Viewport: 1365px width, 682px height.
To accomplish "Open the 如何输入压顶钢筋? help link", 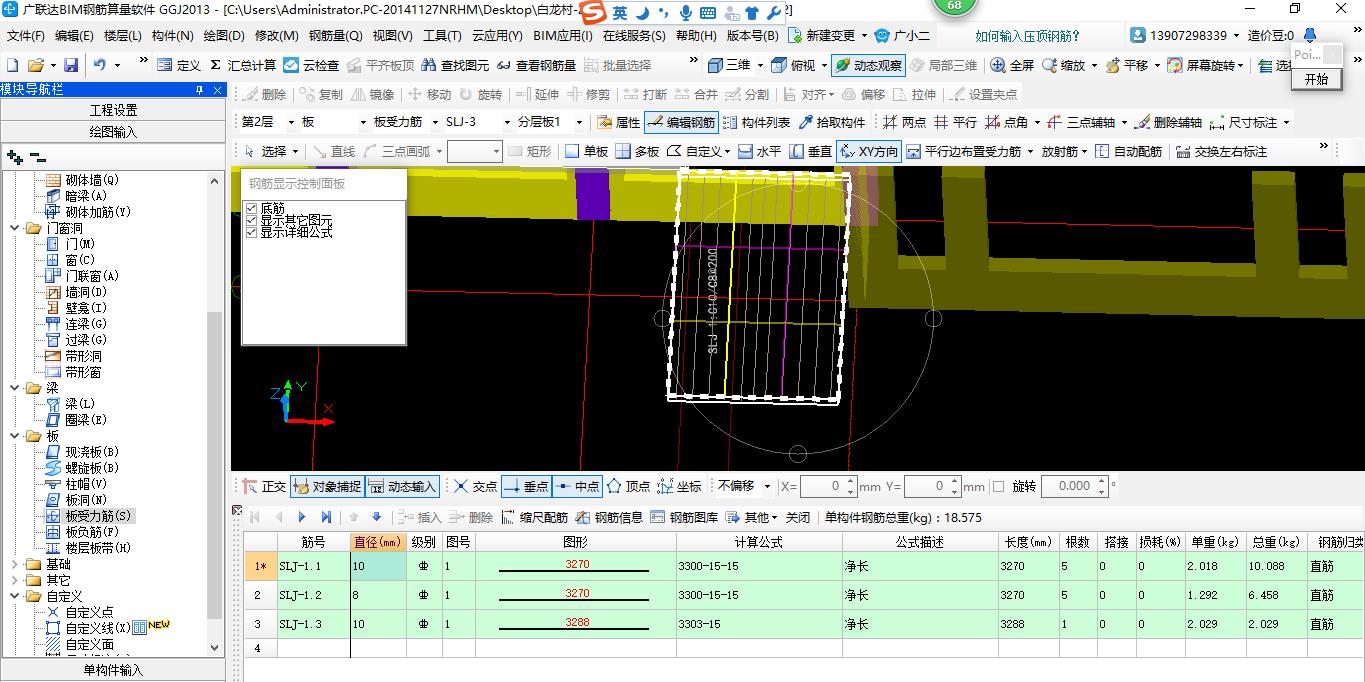I will 1028,36.
